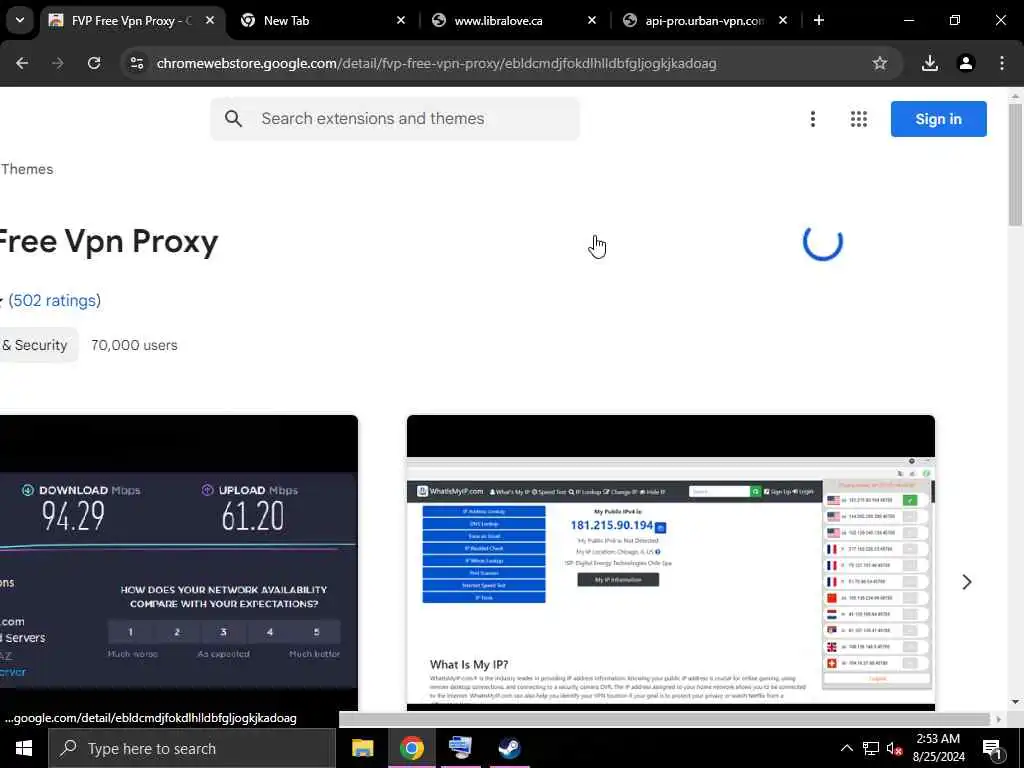Close the api-pro.urban-vpn.com tab
The height and width of the screenshot is (768, 1024).
coord(783,21)
